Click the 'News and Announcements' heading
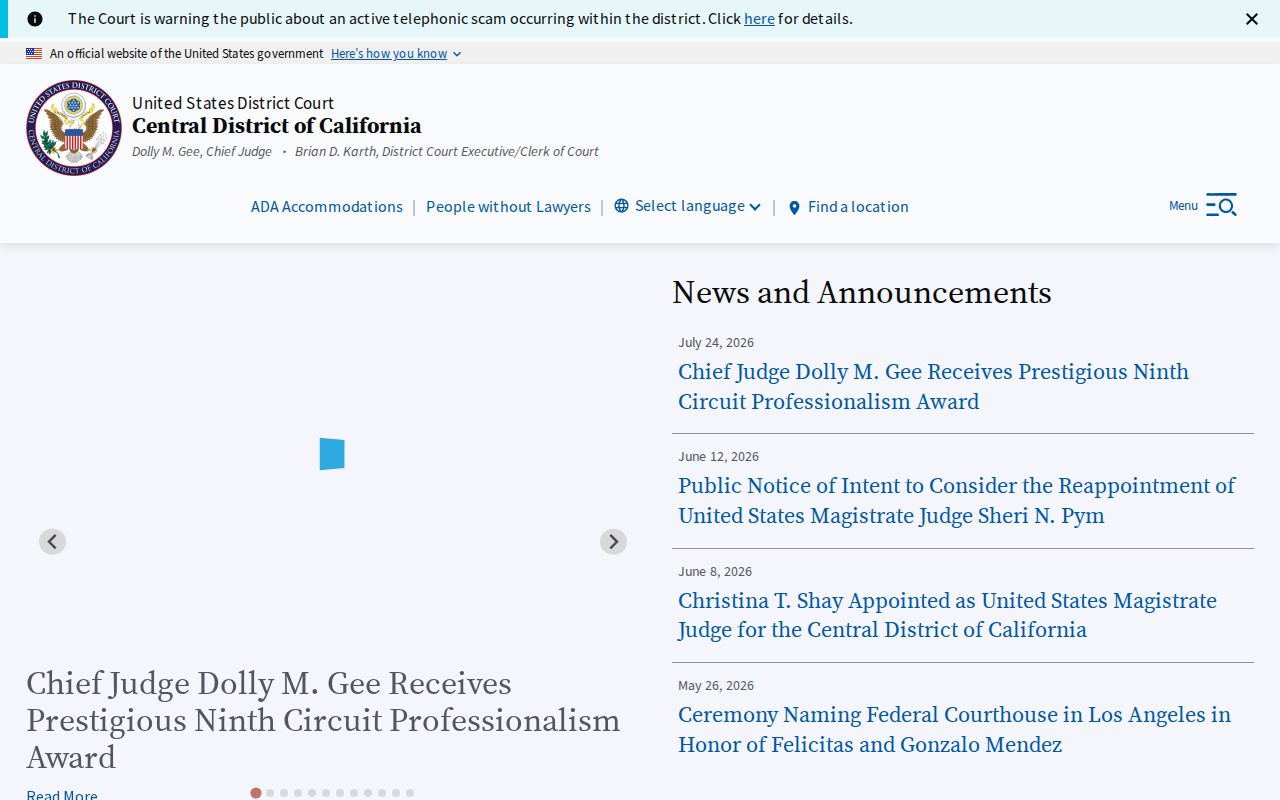The width and height of the screenshot is (1280, 800). click(x=862, y=292)
